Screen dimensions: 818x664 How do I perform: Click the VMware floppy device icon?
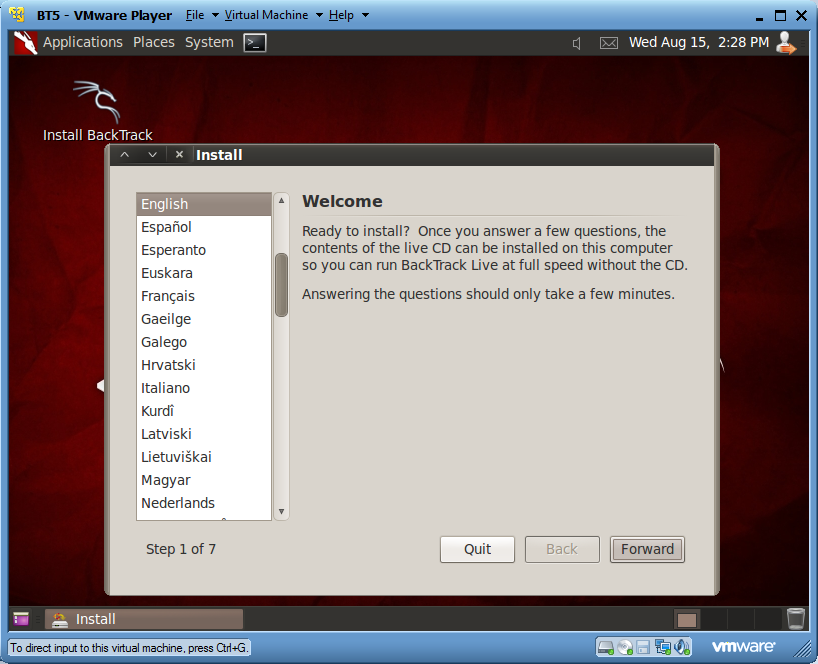643,647
